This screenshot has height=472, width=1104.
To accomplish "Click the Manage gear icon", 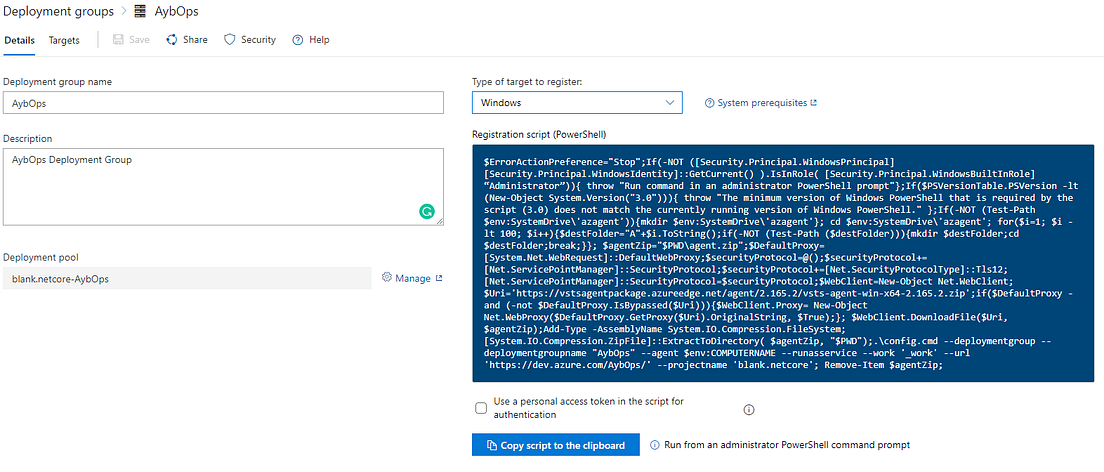I will click(x=387, y=278).
